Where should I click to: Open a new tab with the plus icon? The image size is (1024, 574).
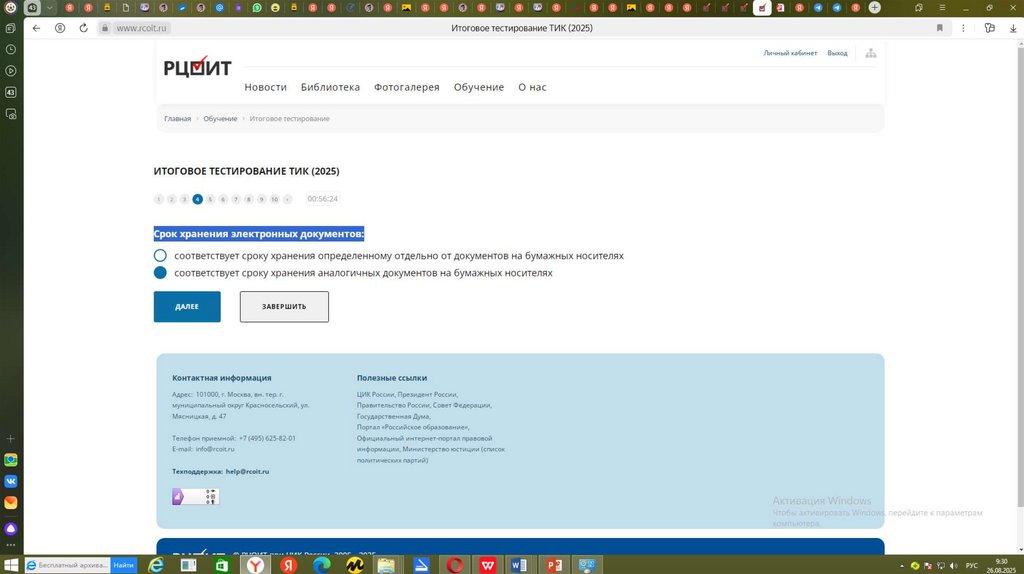pyautogui.click(x=874, y=8)
